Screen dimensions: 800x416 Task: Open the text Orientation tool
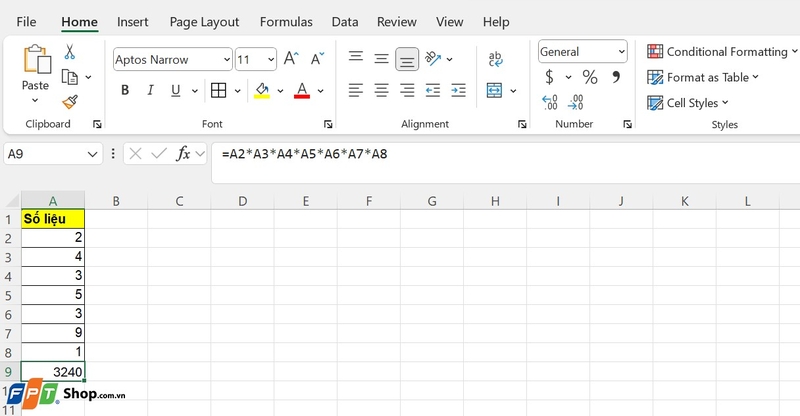[433, 59]
